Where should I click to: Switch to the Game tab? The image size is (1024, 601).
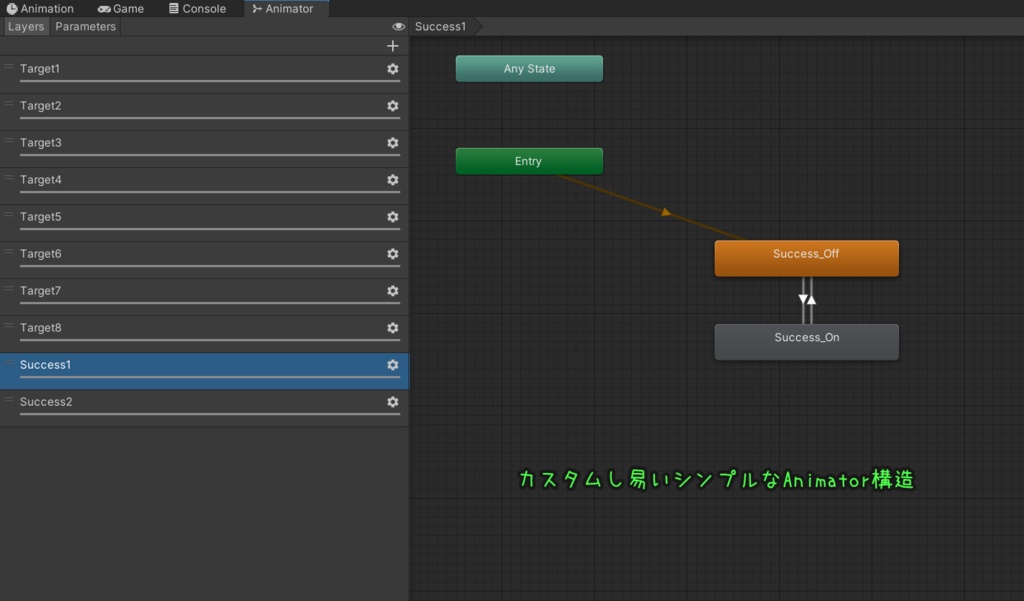[121, 8]
